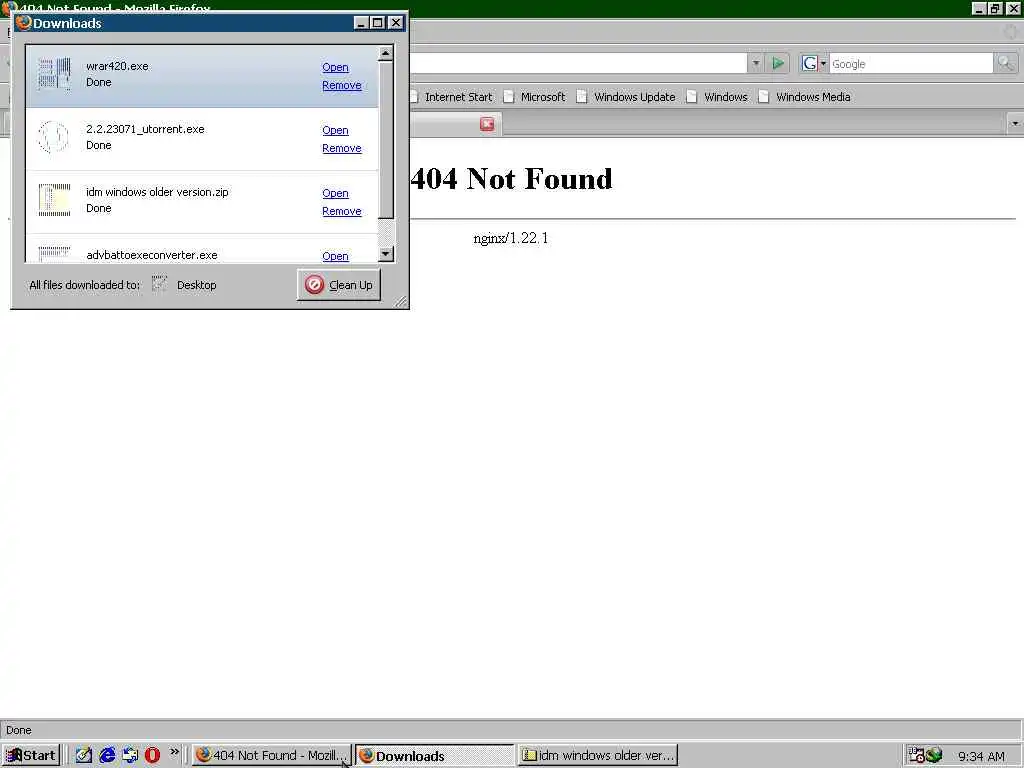Open the Windows Media bookmark
This screenshot has height=768, width=1024.
point(804,97)
